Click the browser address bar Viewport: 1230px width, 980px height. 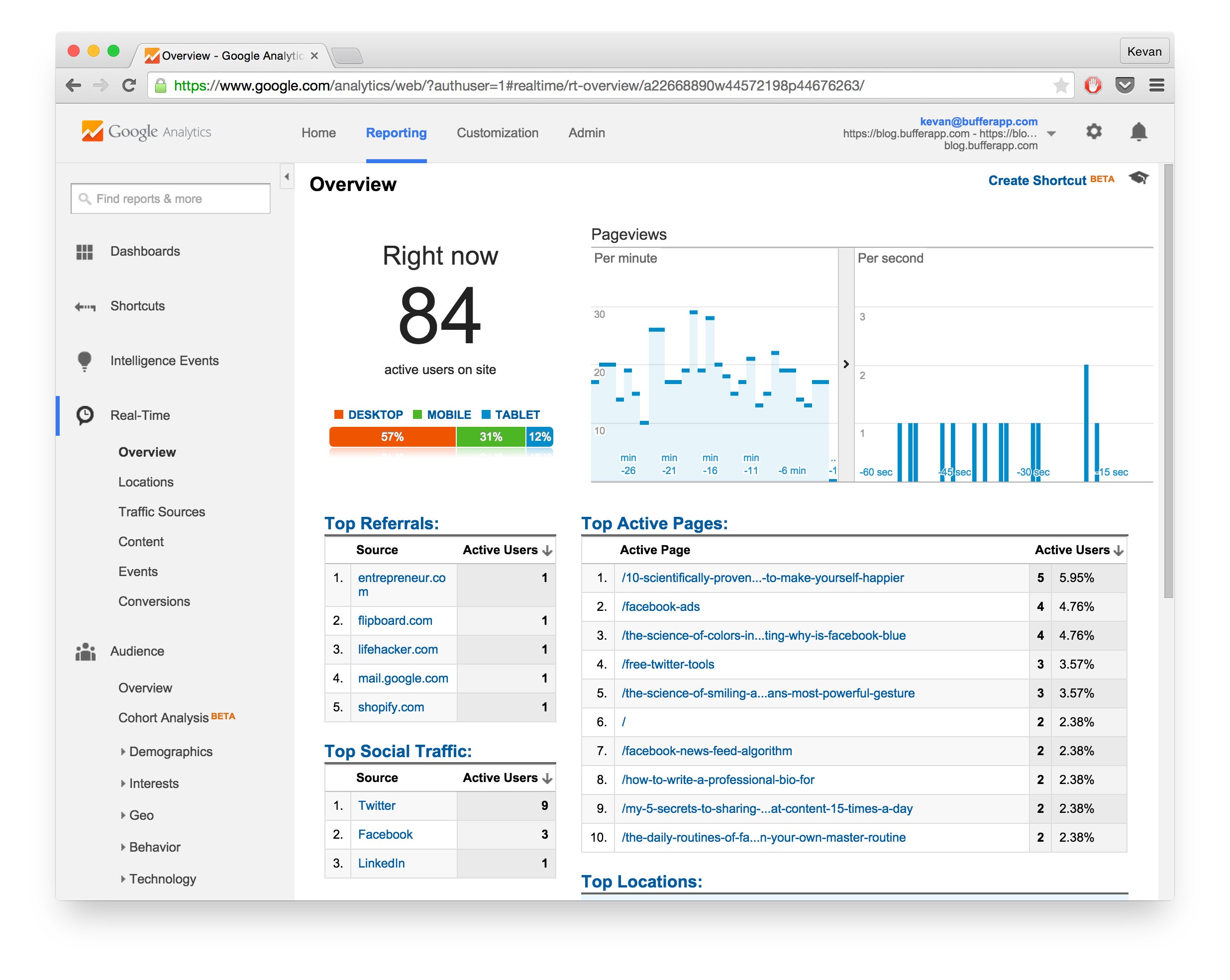pyautogui.click(x=611, y=86)
